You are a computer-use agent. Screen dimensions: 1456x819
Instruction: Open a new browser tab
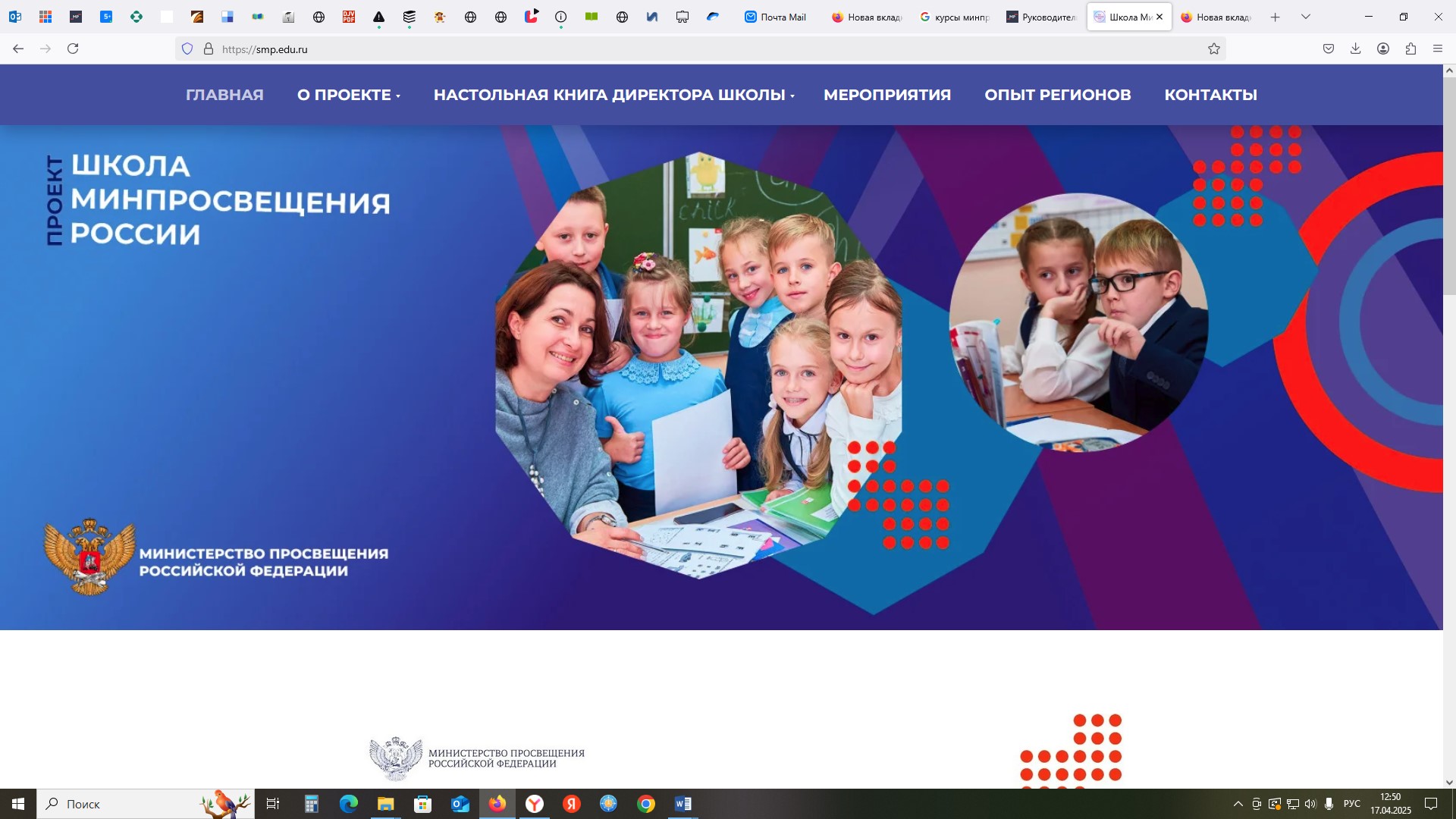tap(1276, 17)
